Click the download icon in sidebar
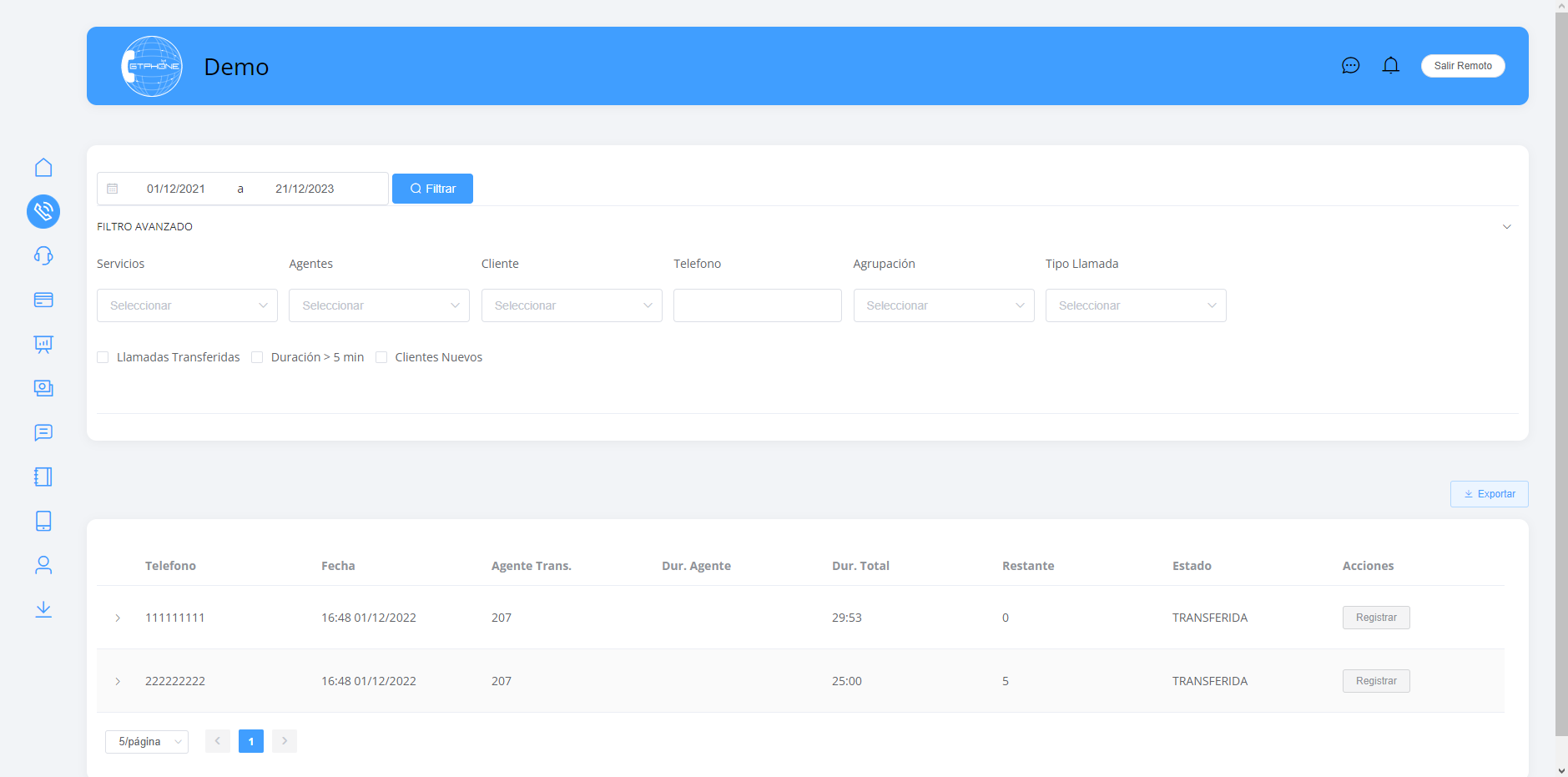The height and width of the screenshot is (777, 1568). 43,609
